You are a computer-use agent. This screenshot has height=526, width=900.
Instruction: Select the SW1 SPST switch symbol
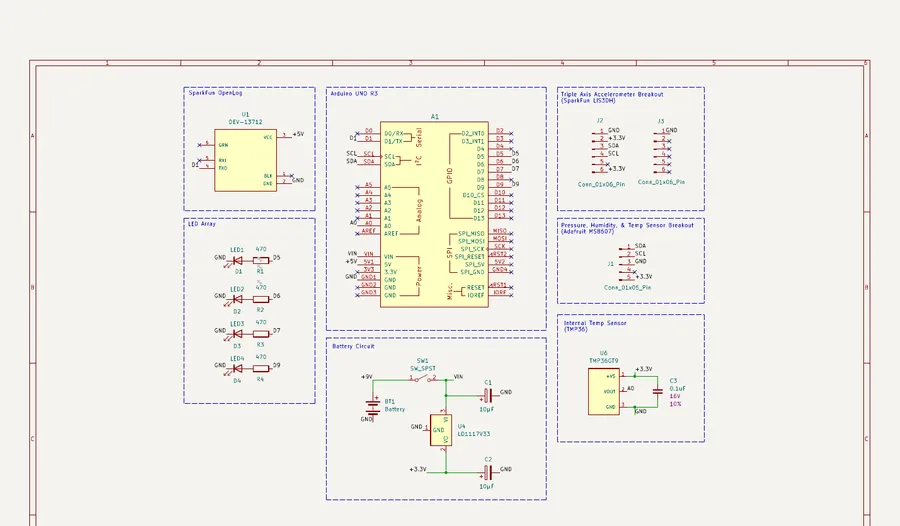(x=423, y=378)
